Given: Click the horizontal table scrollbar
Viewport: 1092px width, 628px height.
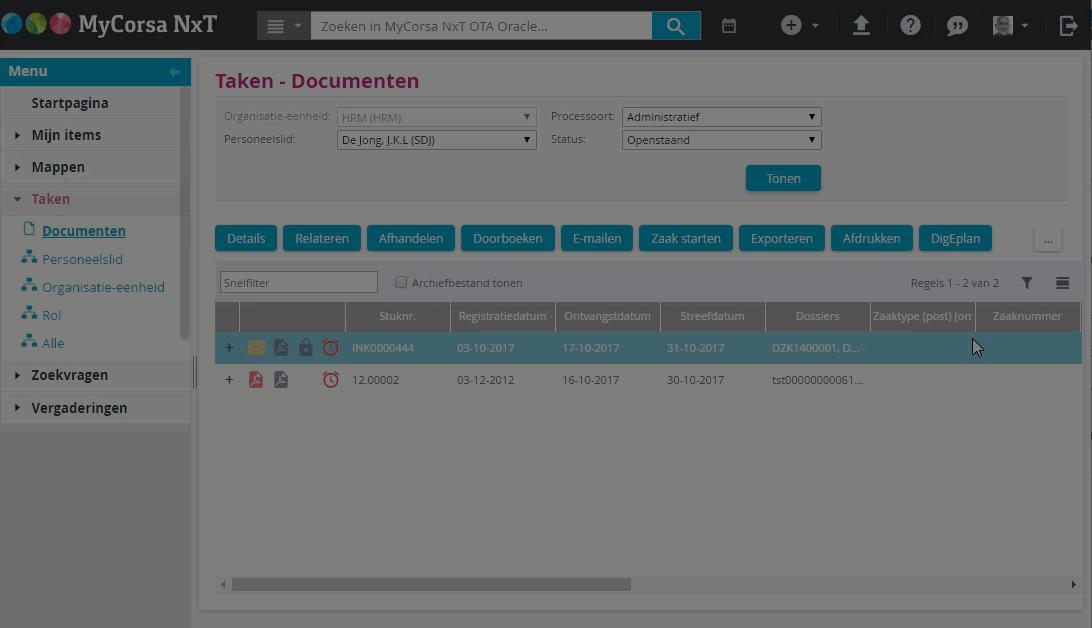Looking at the screenshot, I should [x=431, y=585].
